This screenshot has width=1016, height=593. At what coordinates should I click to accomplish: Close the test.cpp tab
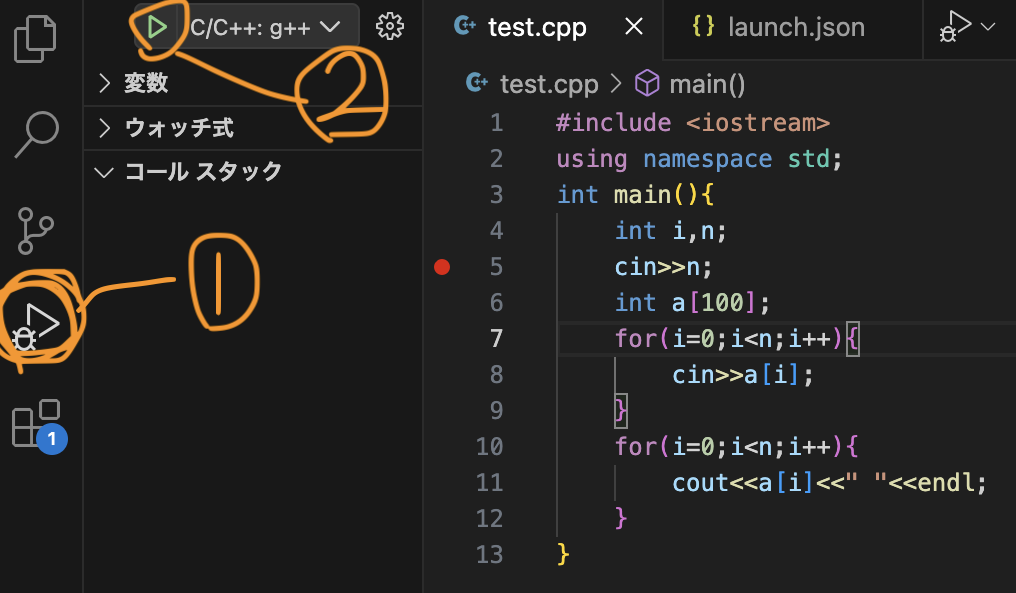point(633,28)
